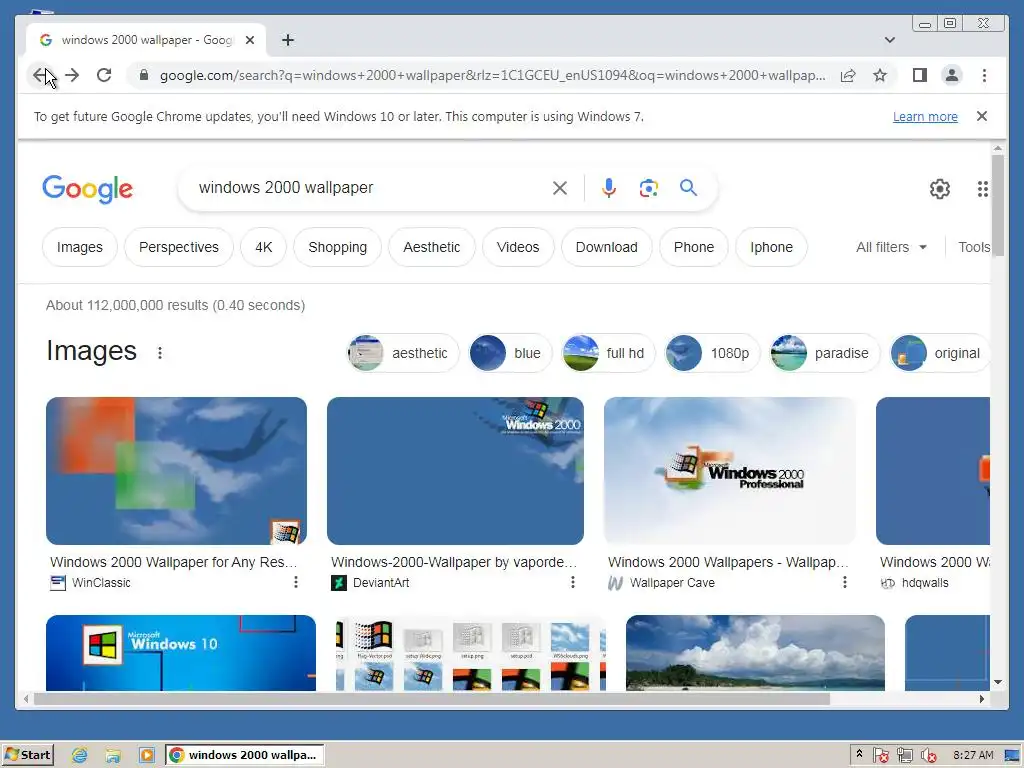Select the Perspectives filter chip

[178, 247]
